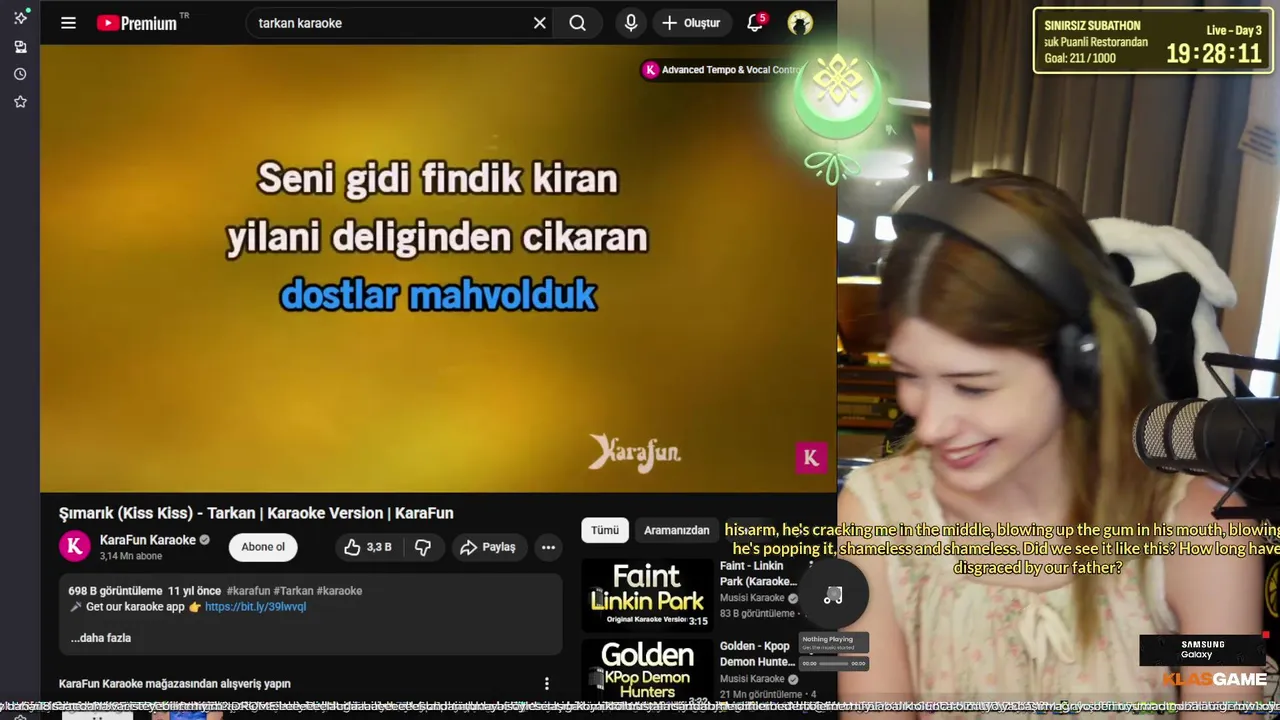Open the account avatar menu

pyautogui.click(x=800, y=23)
